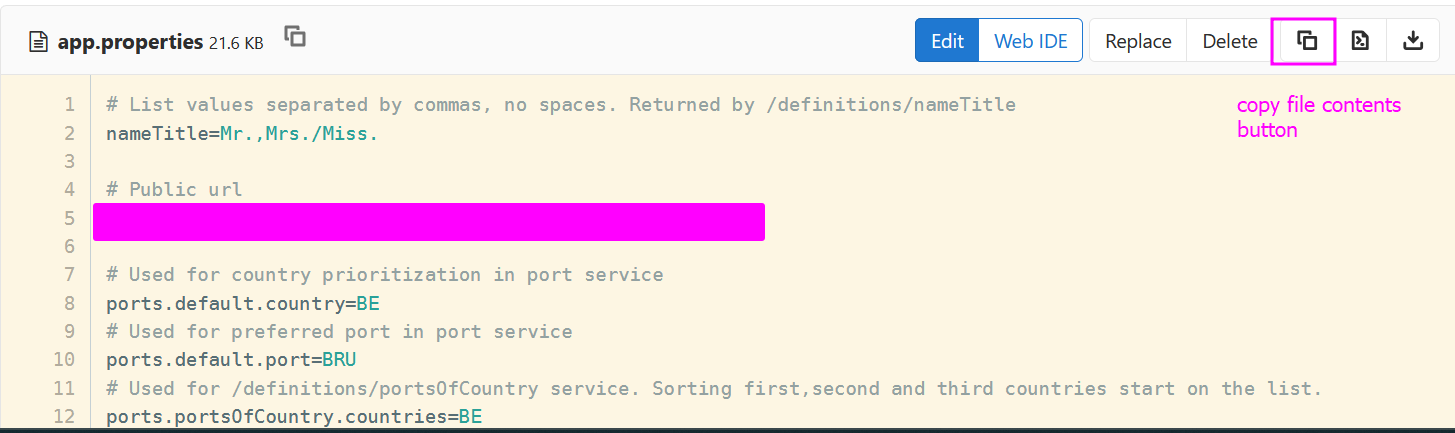Open the raw file view icon

(1359, 41)
